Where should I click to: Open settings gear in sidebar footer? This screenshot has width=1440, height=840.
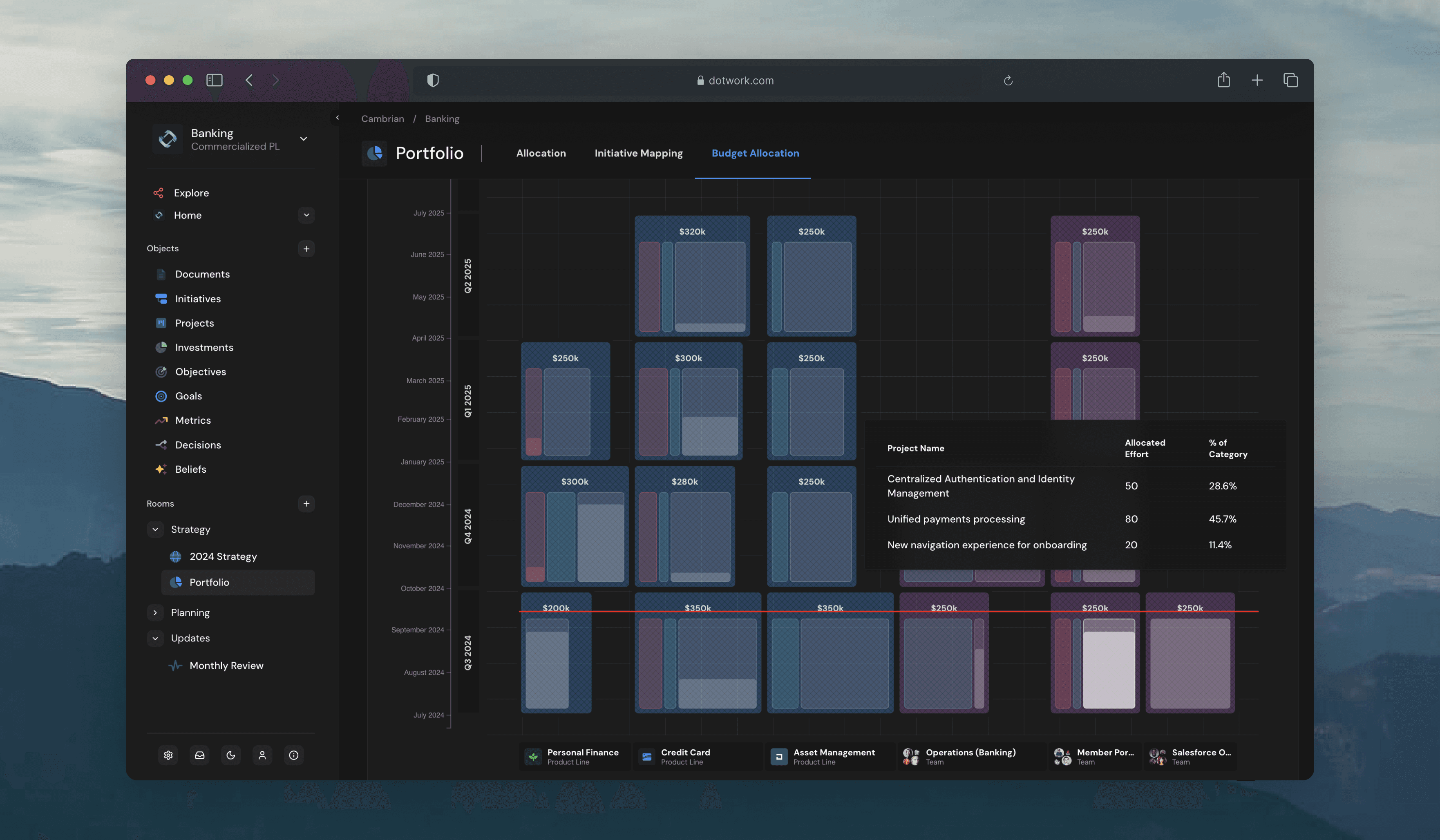point(168,755)
